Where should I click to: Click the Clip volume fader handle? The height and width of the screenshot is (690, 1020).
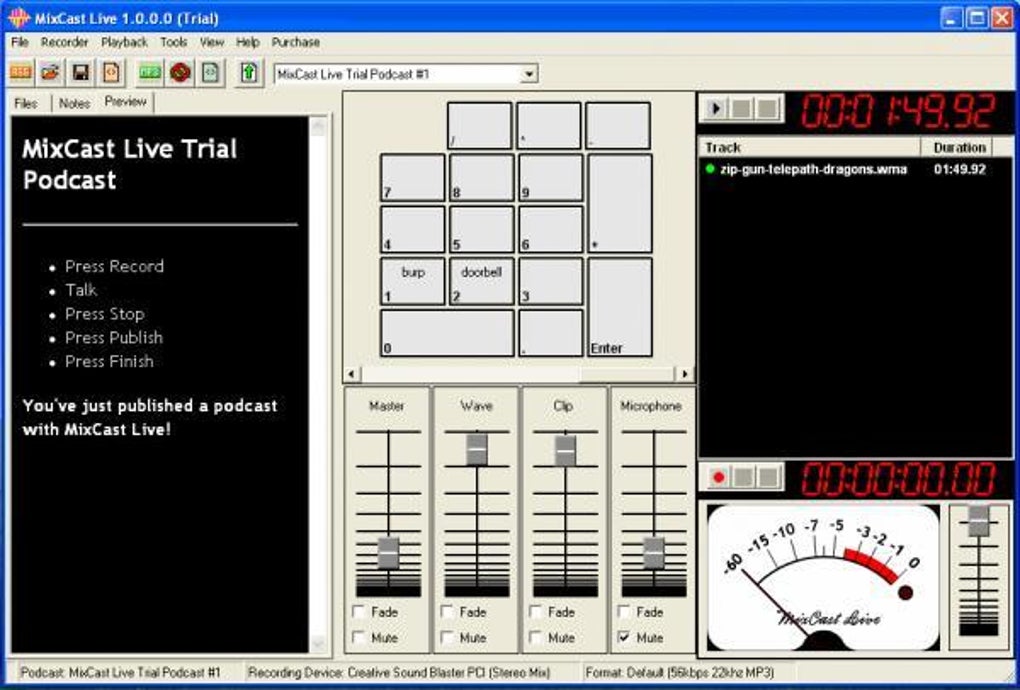565,451
